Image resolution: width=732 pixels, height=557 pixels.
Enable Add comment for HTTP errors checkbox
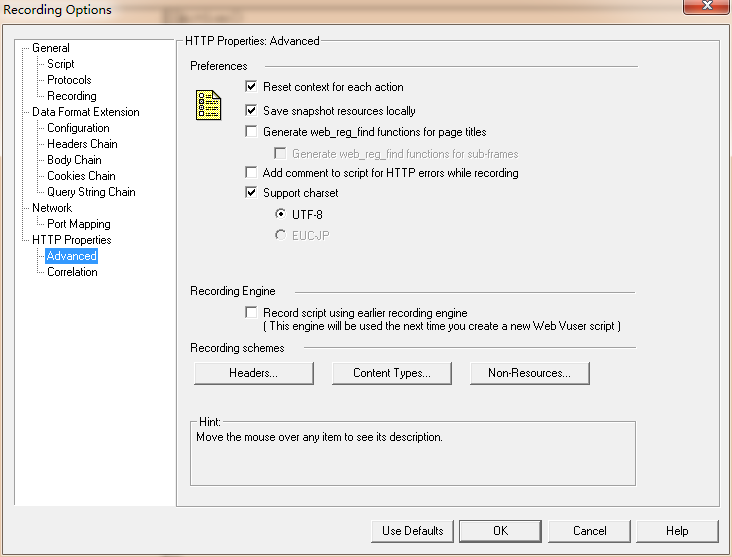(251, 172)
